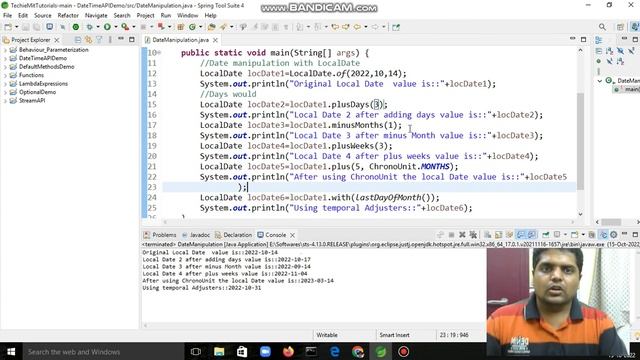Viewport: 640px width, 360px height.
Task: Click Remove All Terminated Launches icon
Action: tap(473, 235)
